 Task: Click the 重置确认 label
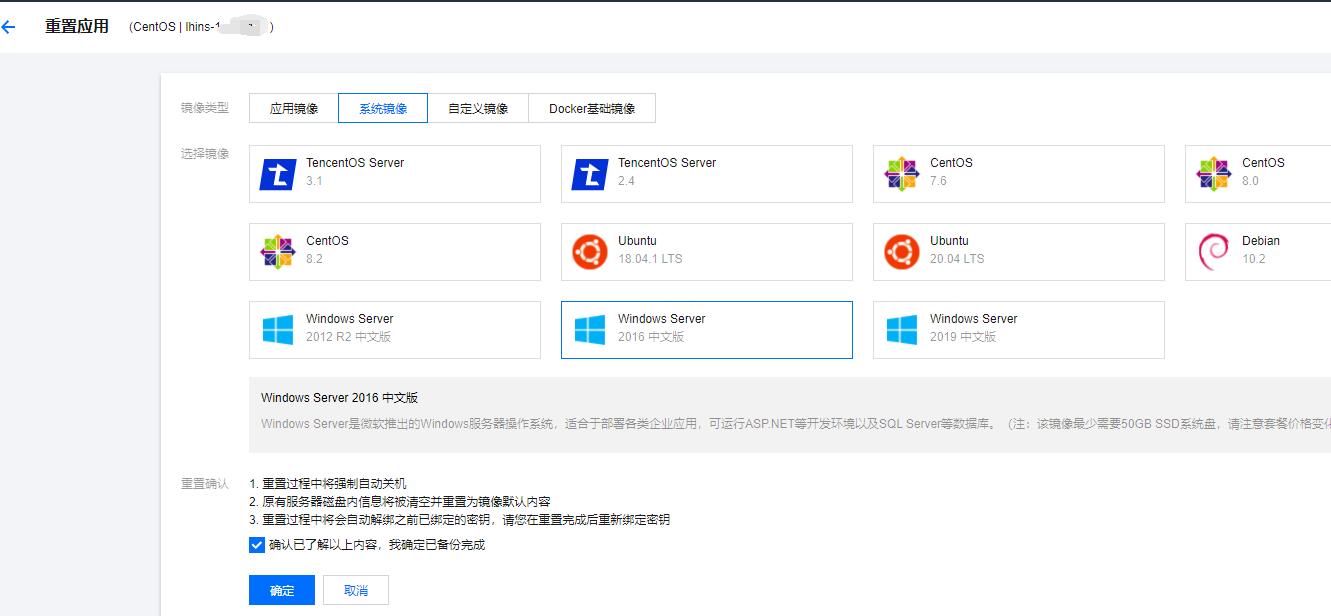(205, 483)
